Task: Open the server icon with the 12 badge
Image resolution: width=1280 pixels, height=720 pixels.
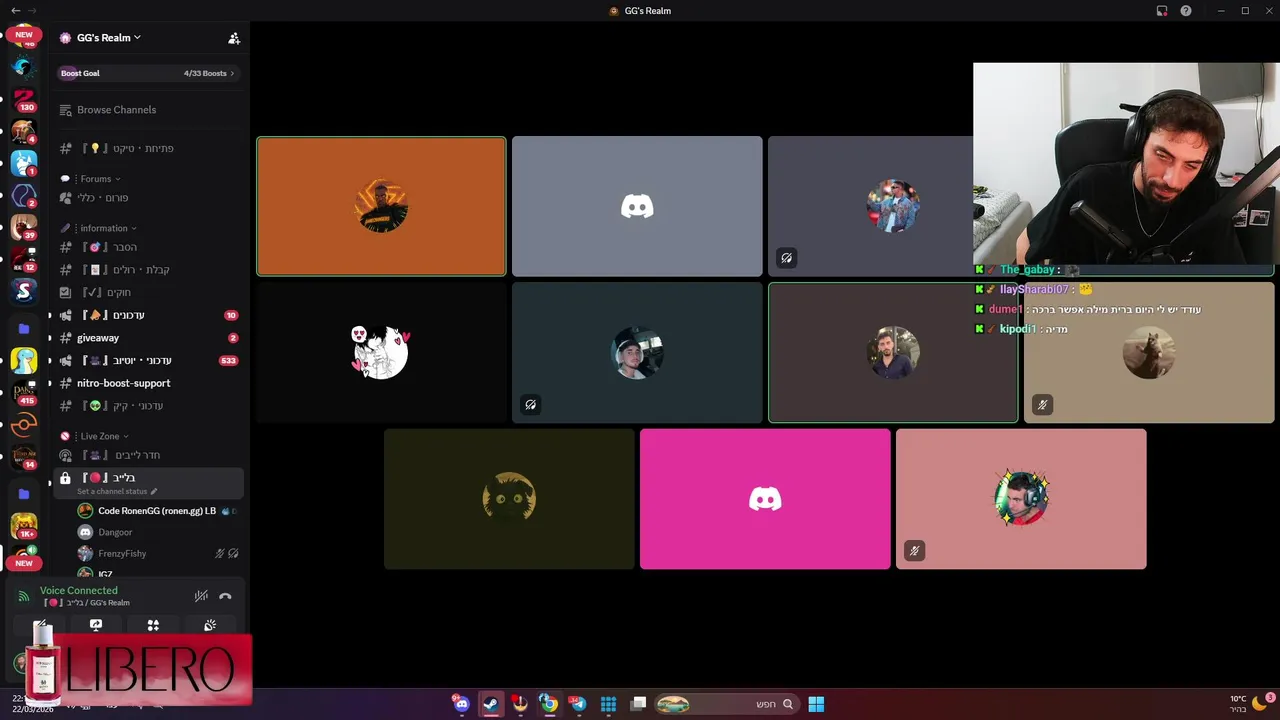Action: (x=24, y=259)
